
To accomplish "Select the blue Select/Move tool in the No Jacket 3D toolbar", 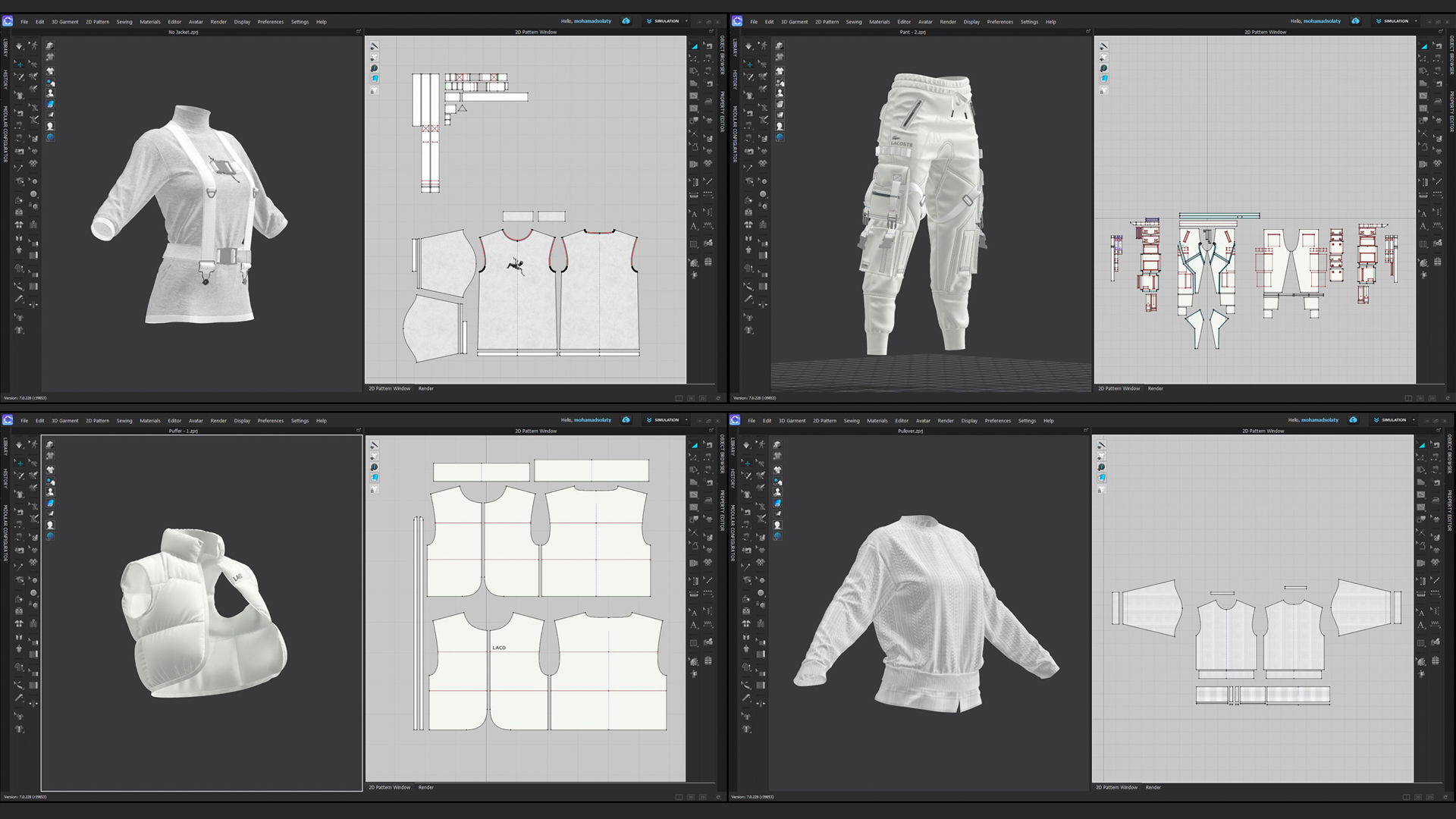I will coord(20,64).
